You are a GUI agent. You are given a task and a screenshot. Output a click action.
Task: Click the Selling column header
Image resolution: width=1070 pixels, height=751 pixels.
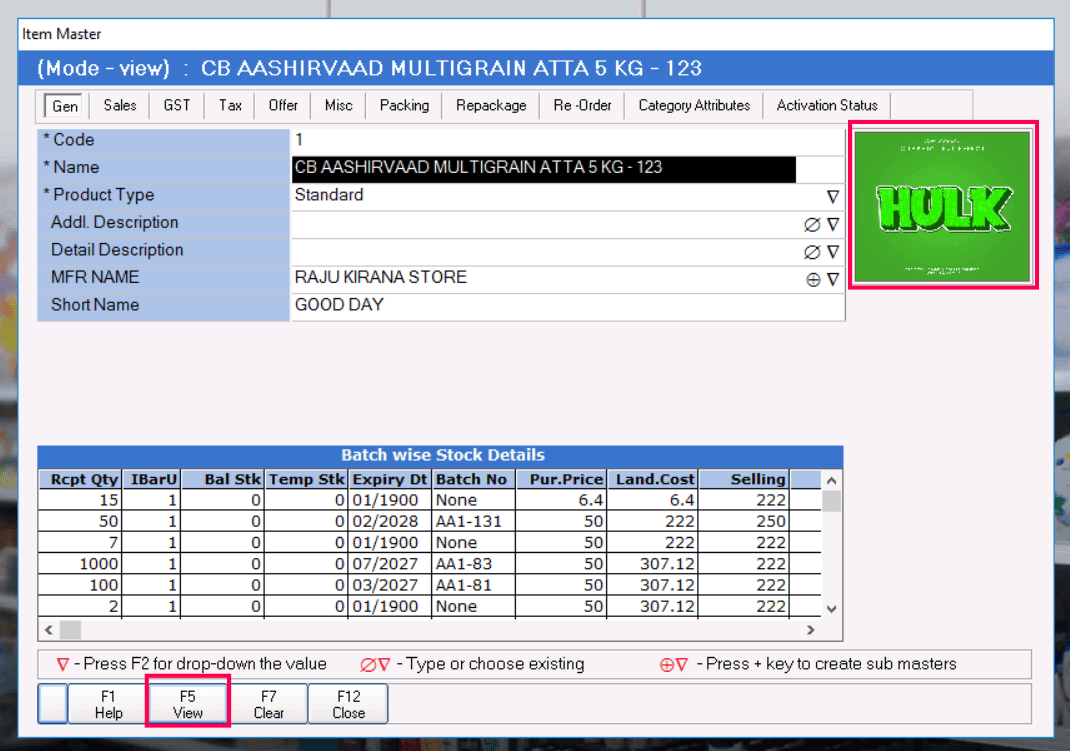point(744,480)
